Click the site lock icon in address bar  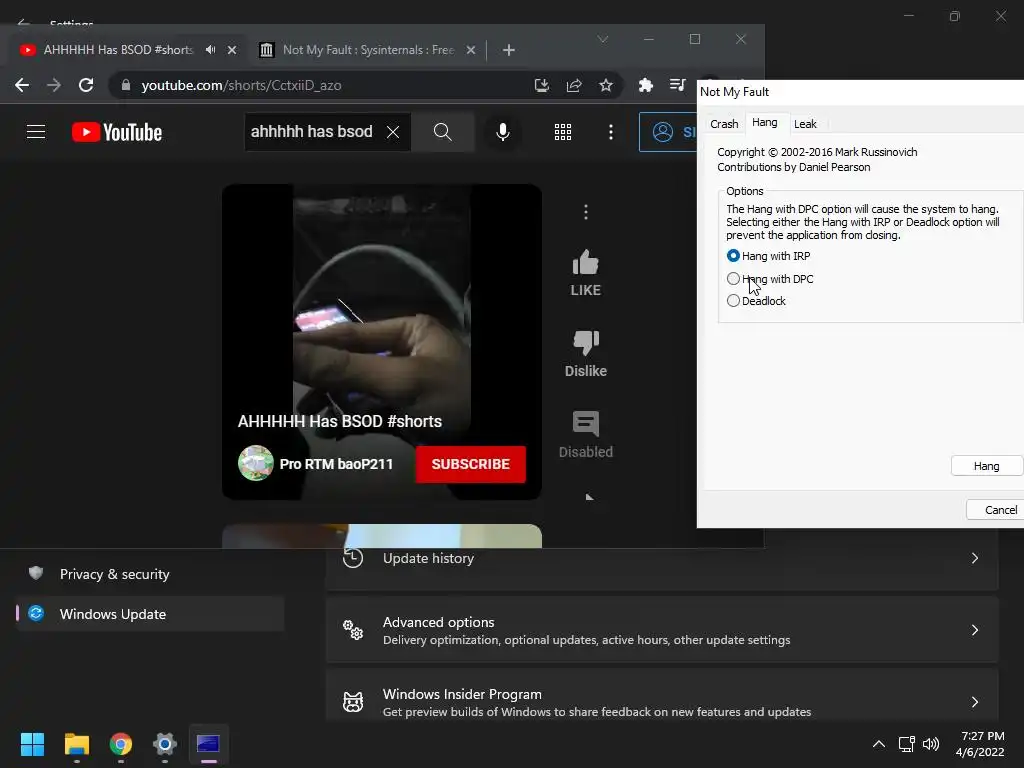126,85
